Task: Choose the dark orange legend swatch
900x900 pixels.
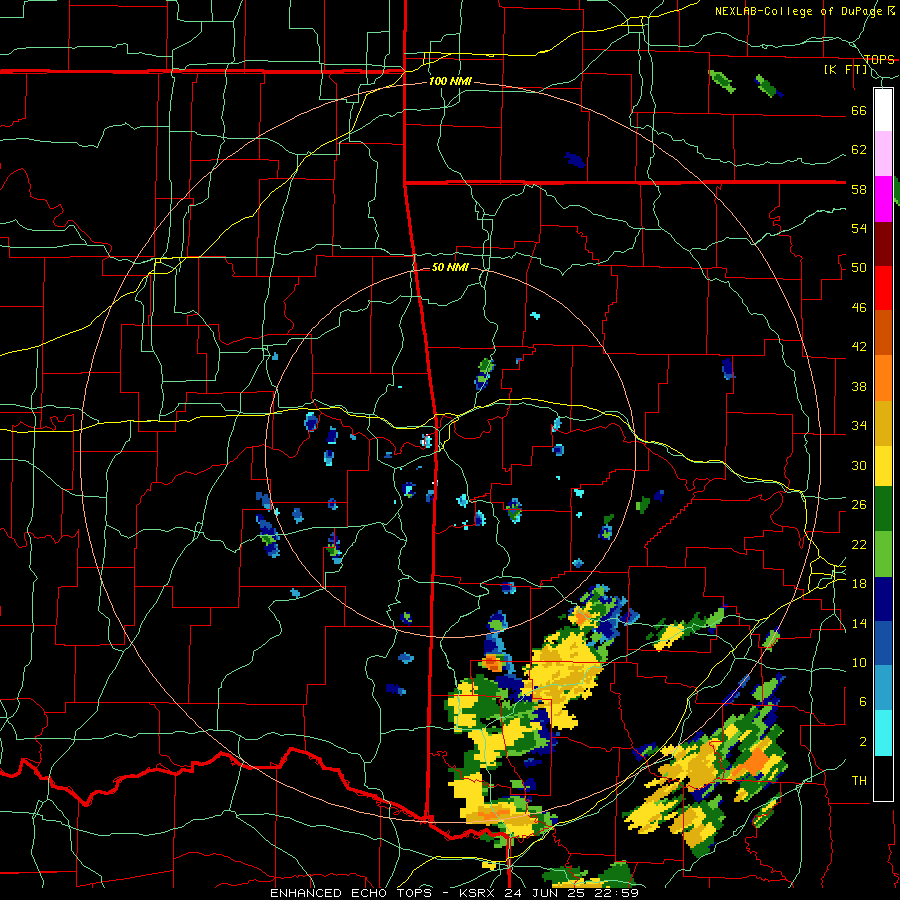Action: click(883, 332)
